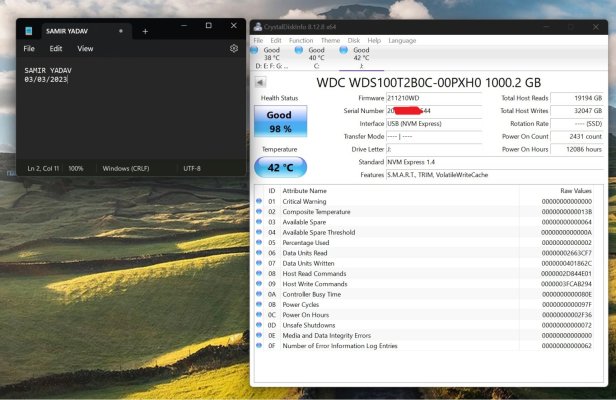This screenshot has width=616, height=400.
Task: Click the Raw Values column header
Action: click(576, 191)
